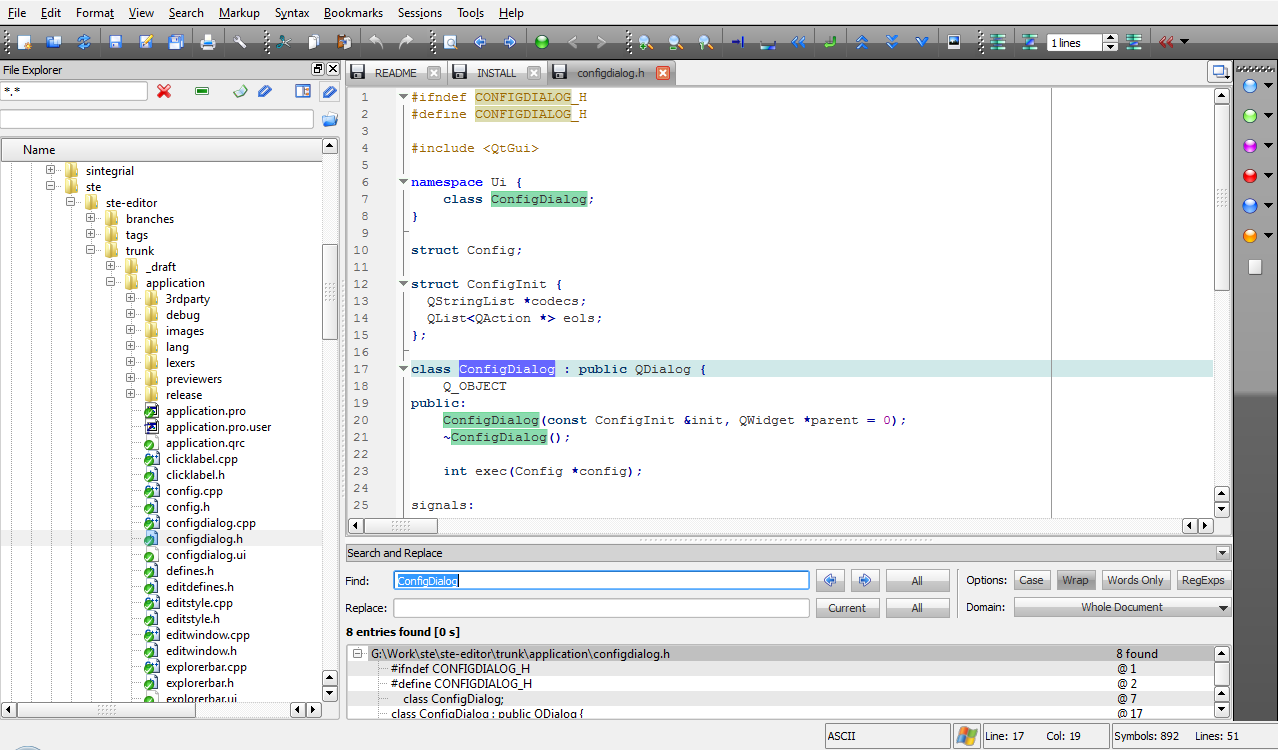Collapse the application folder node
1278x750 pixels.
click(x=111, y=283)
